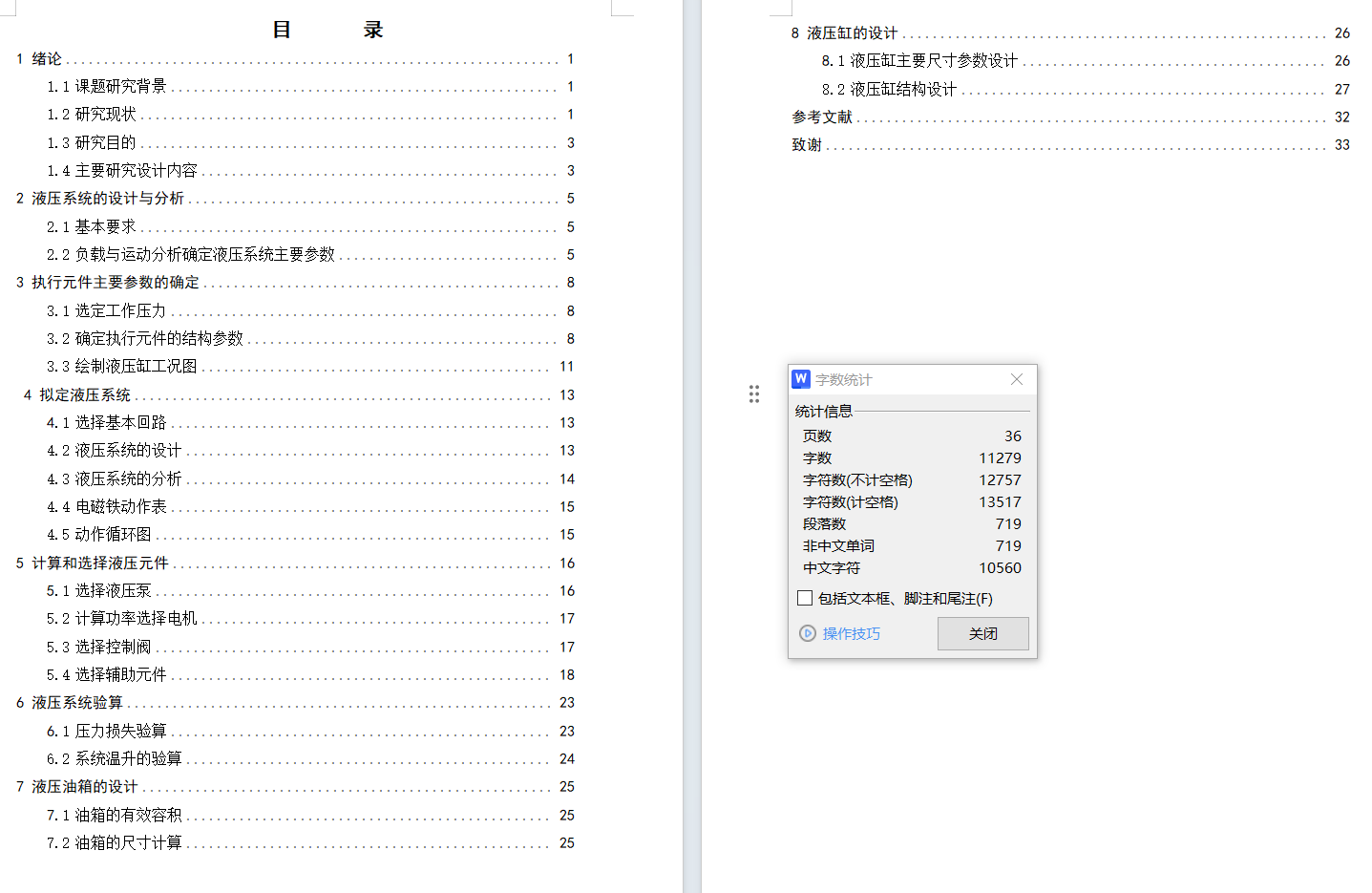The height and width of the screenshot is (893, 1372).
Task: Select the 8.2 液压缸结构设计 entry
Action: click(x=1086, y=89)
